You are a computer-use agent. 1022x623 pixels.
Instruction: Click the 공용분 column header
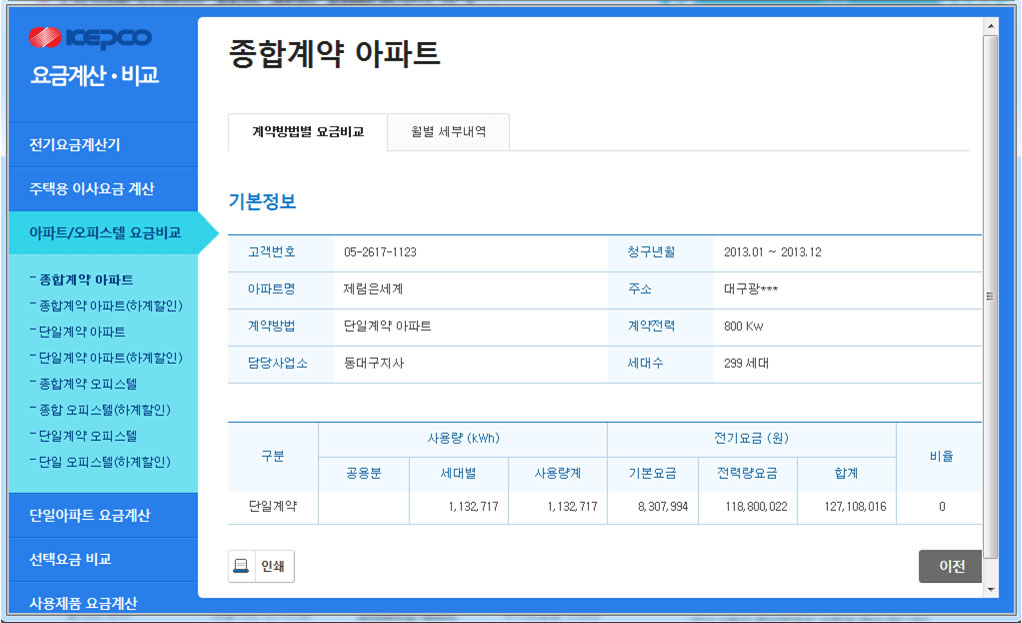[x=363, y=474]
